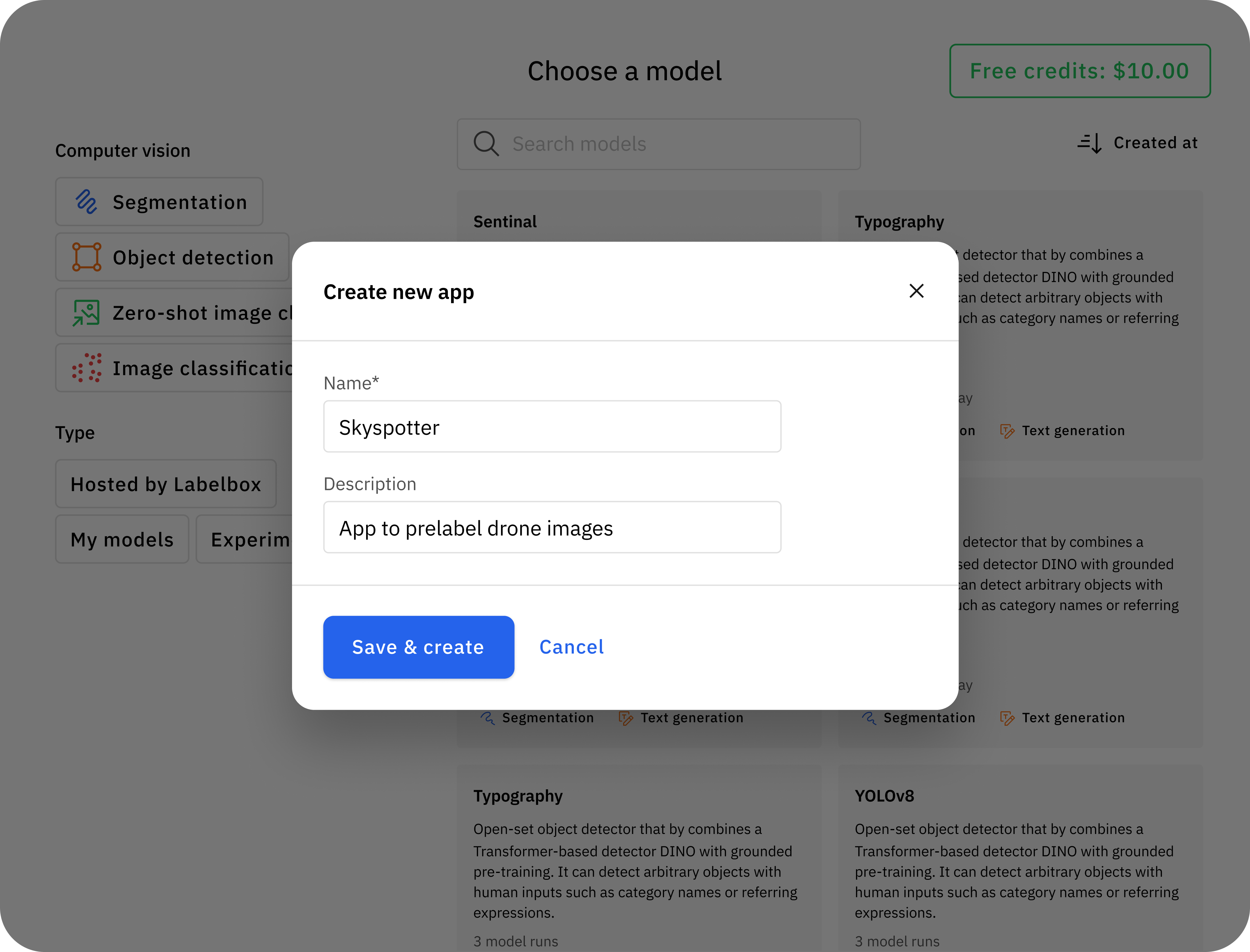This screenshot has height=952, width=1250.
Task: Click 3 model runs under YOLOv8 card
Action: pyautogui.click(x=898, y=941)
